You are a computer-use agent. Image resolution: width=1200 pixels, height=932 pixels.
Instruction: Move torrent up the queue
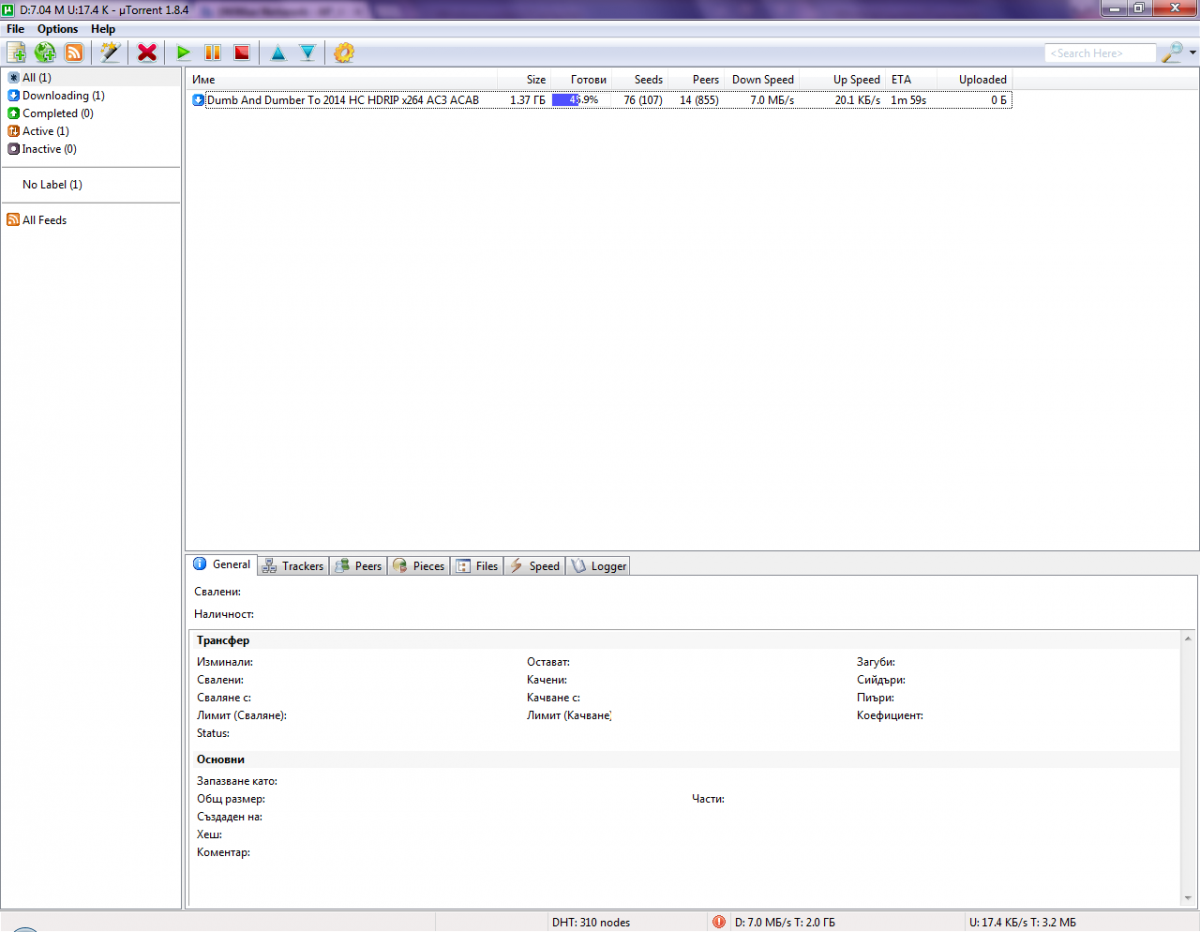coord(278,53)
